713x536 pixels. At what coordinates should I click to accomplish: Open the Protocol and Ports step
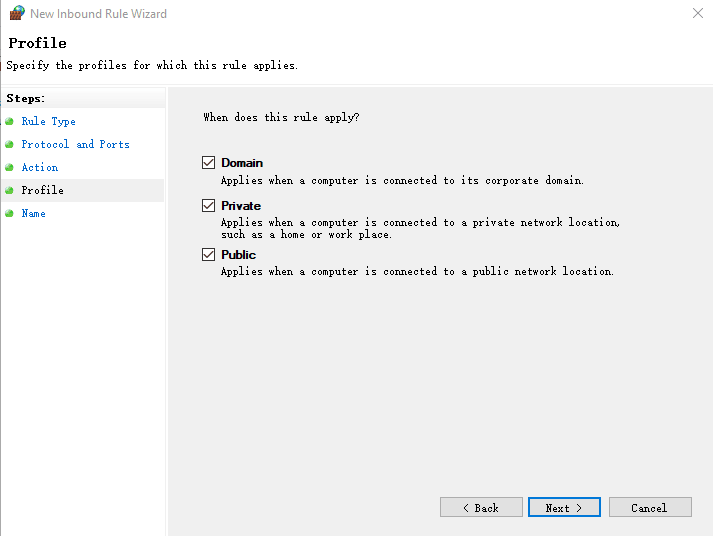coord(75,144)
